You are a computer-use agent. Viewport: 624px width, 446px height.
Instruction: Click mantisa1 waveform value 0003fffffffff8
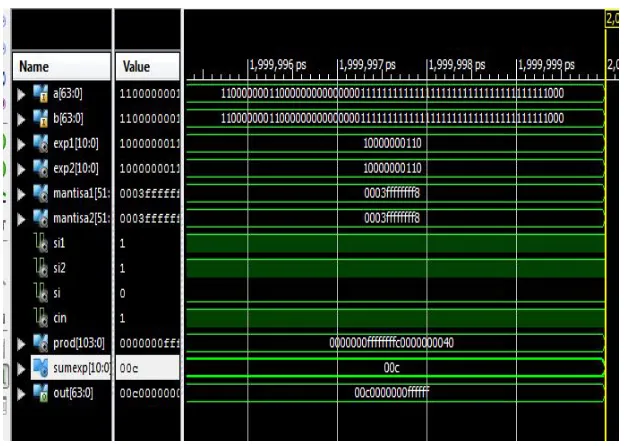tap(392, 193)
